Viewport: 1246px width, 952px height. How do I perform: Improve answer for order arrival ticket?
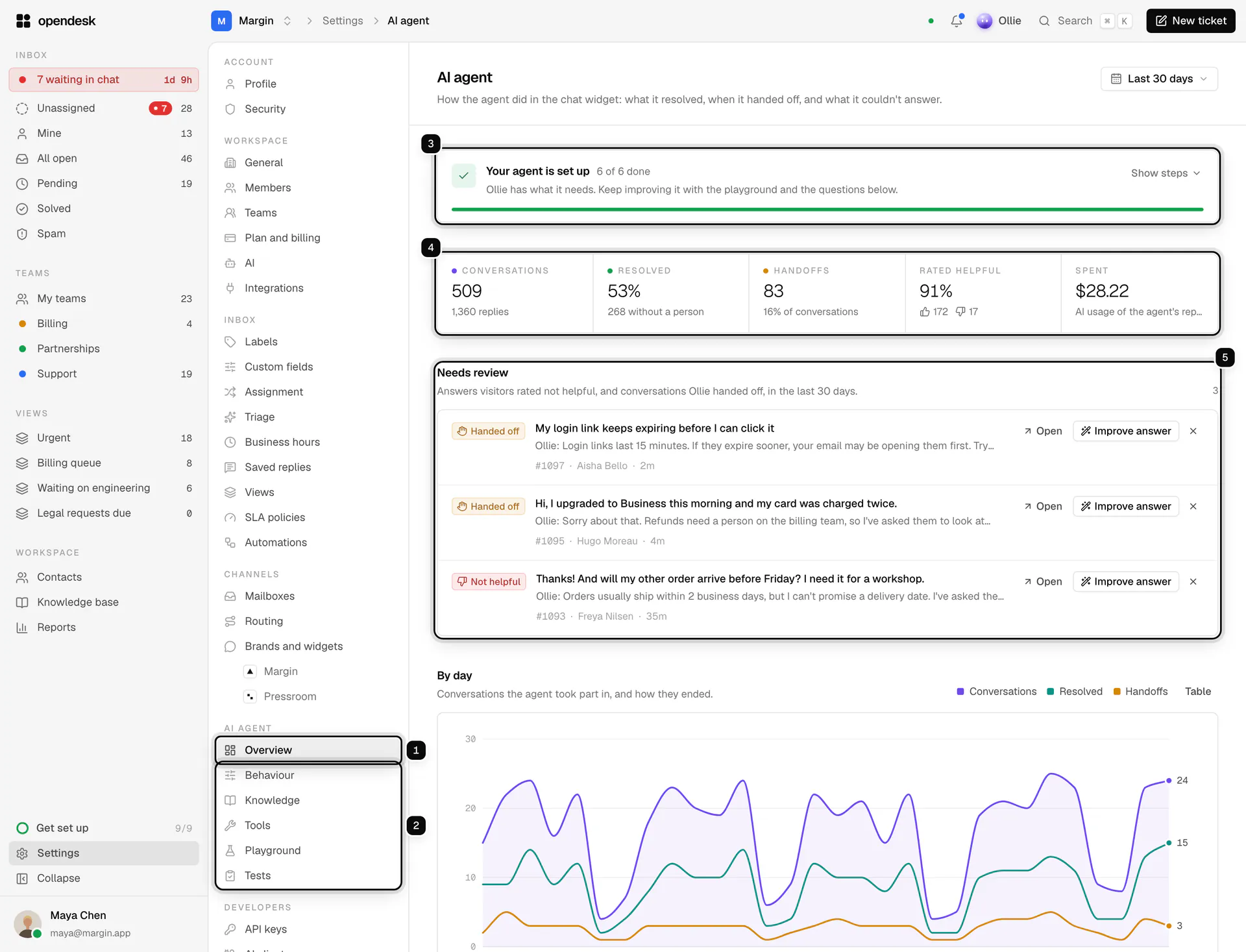pos(1126,581)
